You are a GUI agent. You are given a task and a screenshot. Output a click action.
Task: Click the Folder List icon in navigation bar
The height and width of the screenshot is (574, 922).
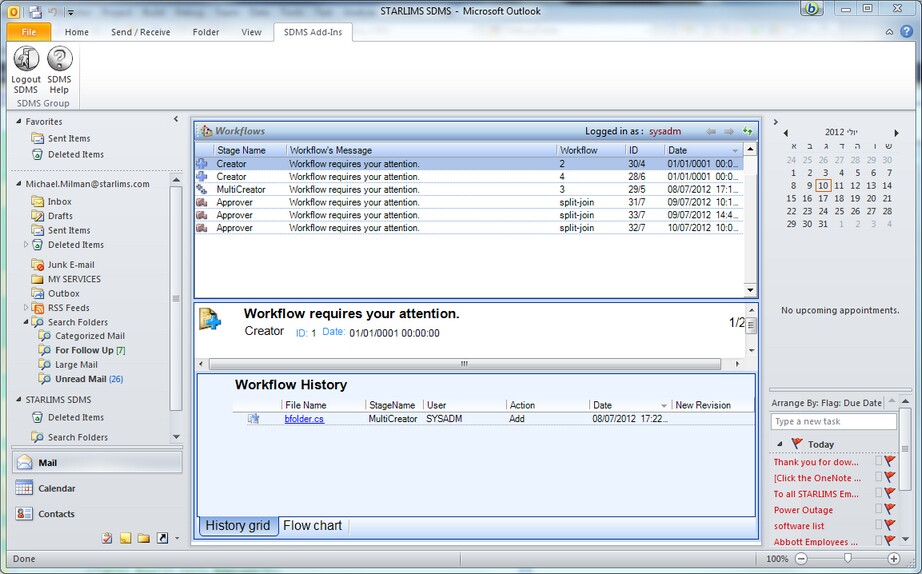click(143, 538)
